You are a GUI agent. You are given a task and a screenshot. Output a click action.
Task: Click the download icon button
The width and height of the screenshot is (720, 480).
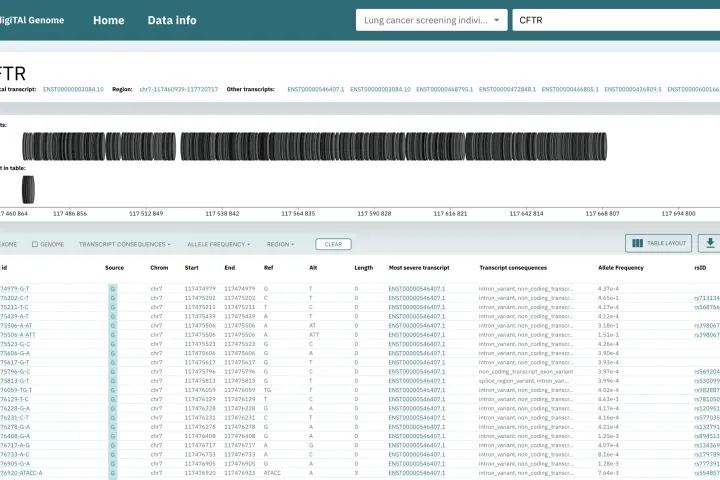pos(710,243)
